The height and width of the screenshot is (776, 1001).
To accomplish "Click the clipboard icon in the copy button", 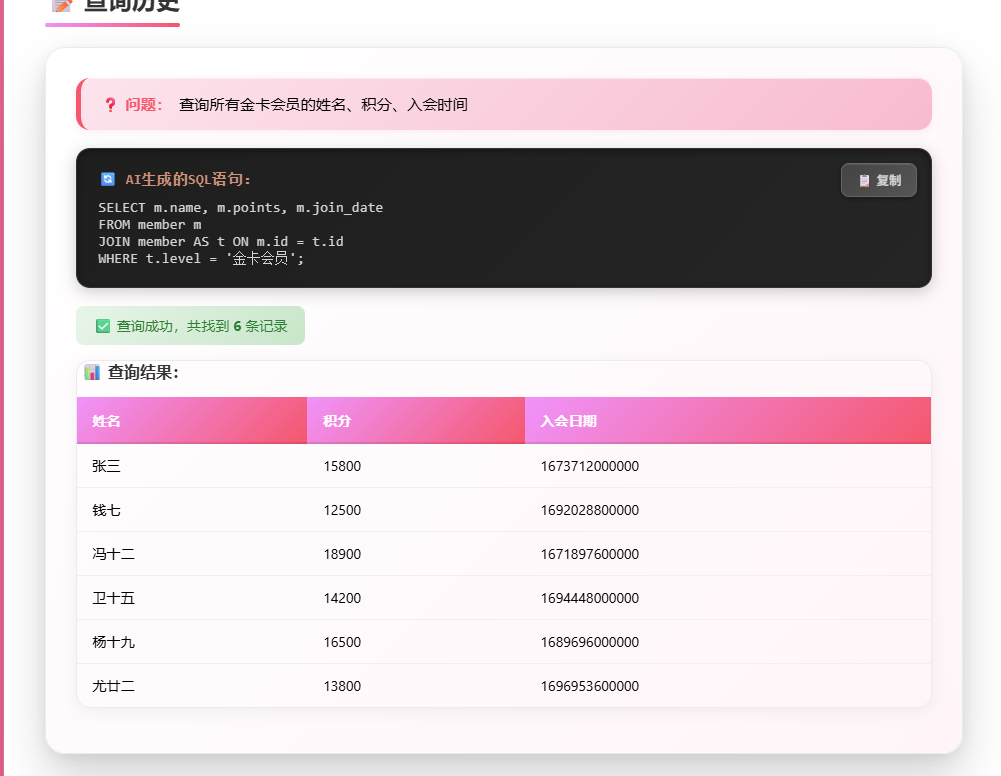I will [x=864, y=181].
